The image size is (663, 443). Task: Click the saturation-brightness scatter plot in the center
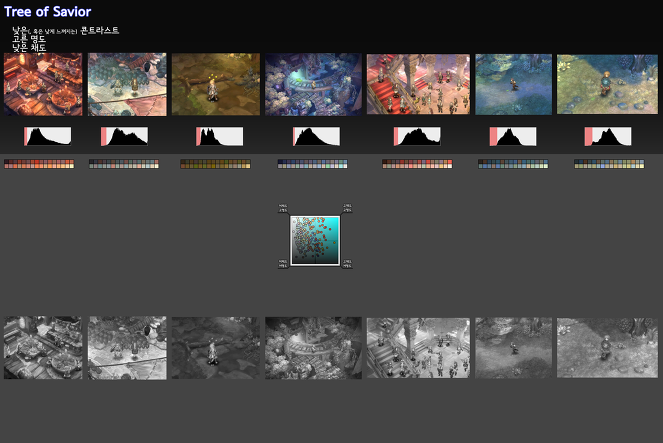(315, 240)
